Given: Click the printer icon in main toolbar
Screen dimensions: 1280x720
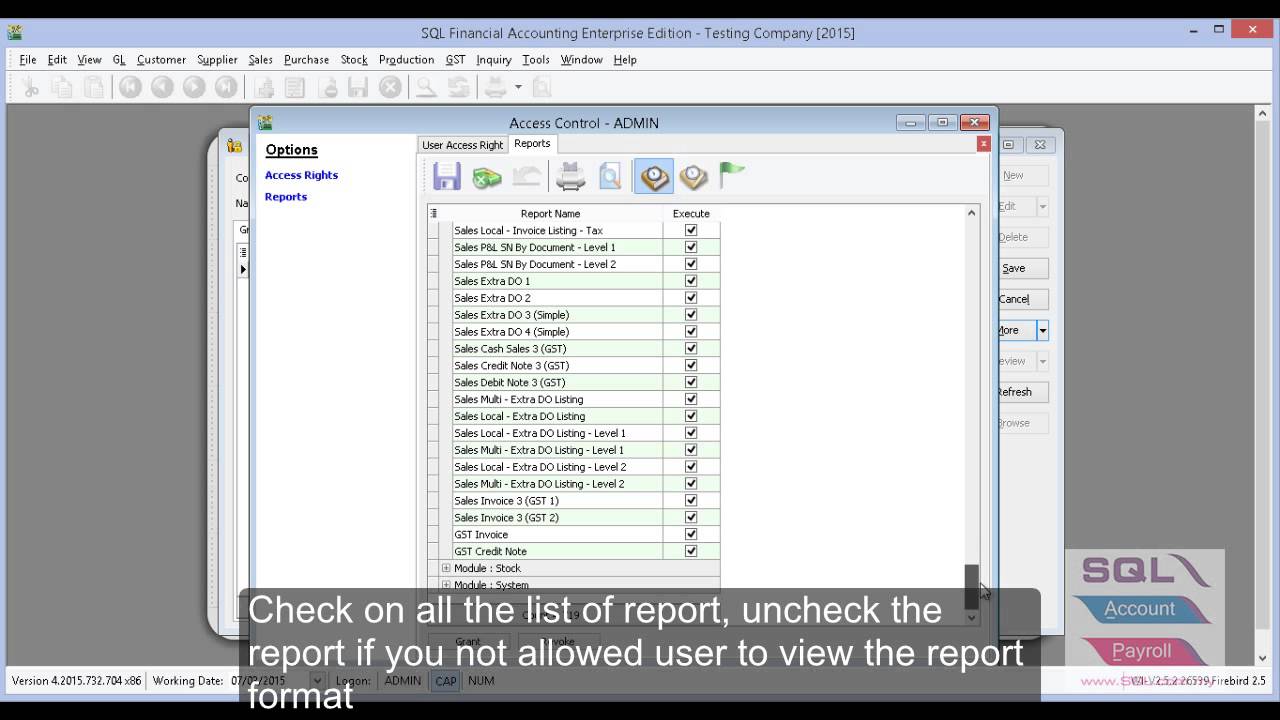Looking at the screenshot, I should (x=496, y=87).
